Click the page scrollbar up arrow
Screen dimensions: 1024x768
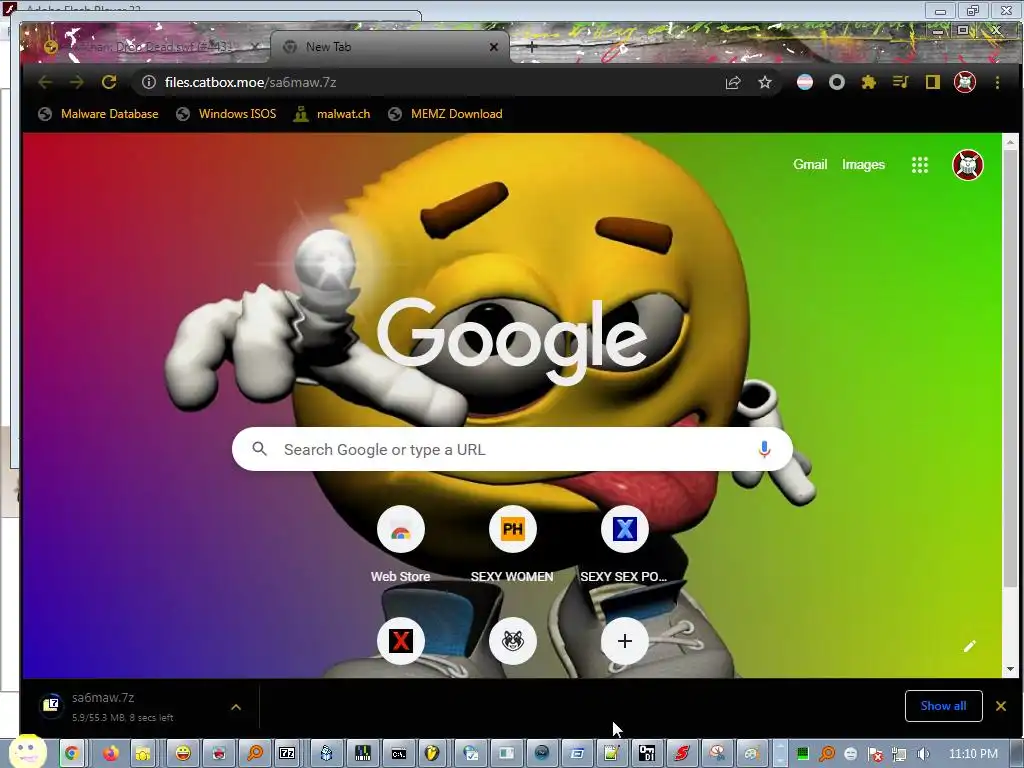point(1010,142)
